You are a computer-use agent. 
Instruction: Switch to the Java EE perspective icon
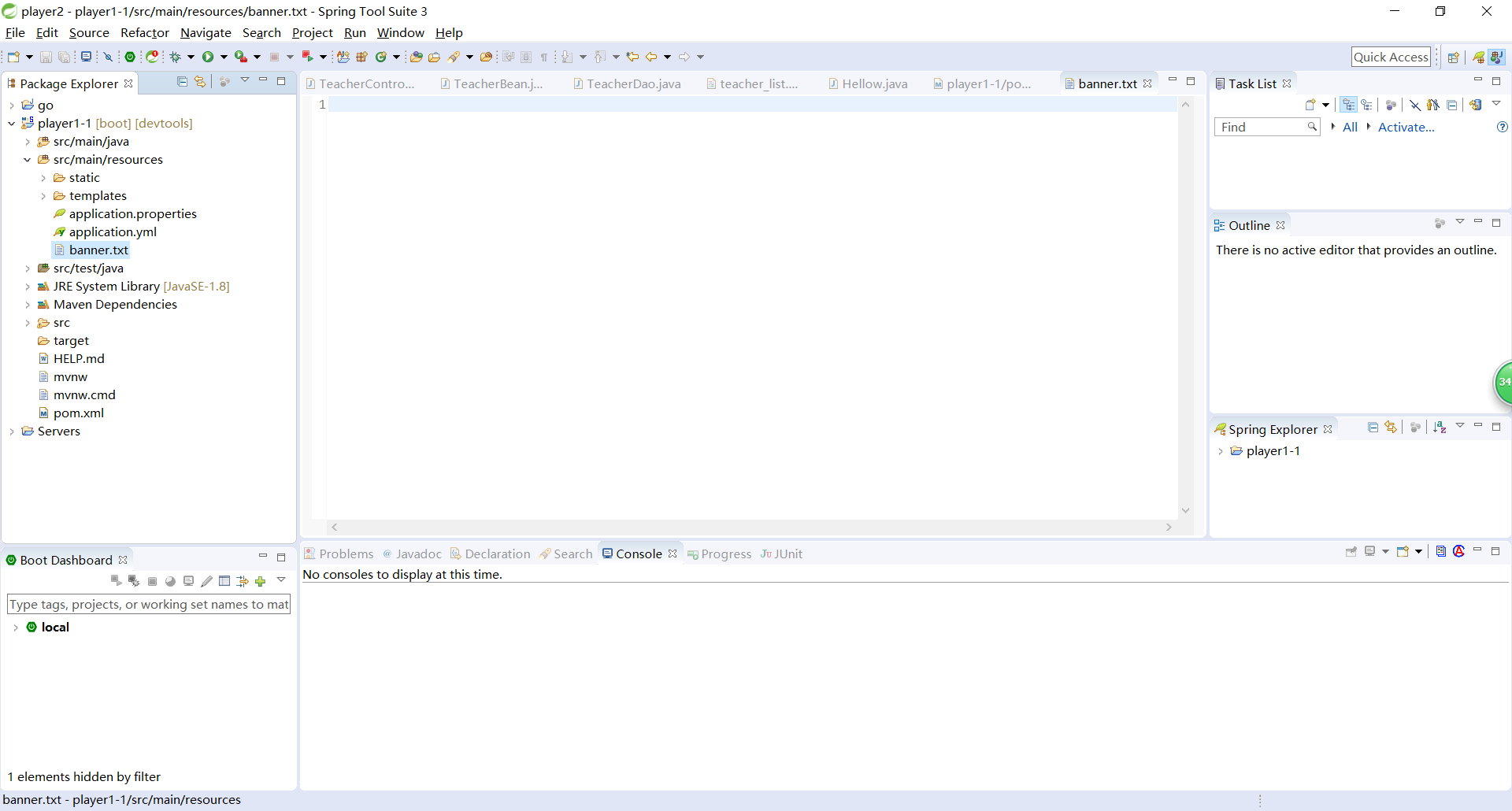point(1496,57)
